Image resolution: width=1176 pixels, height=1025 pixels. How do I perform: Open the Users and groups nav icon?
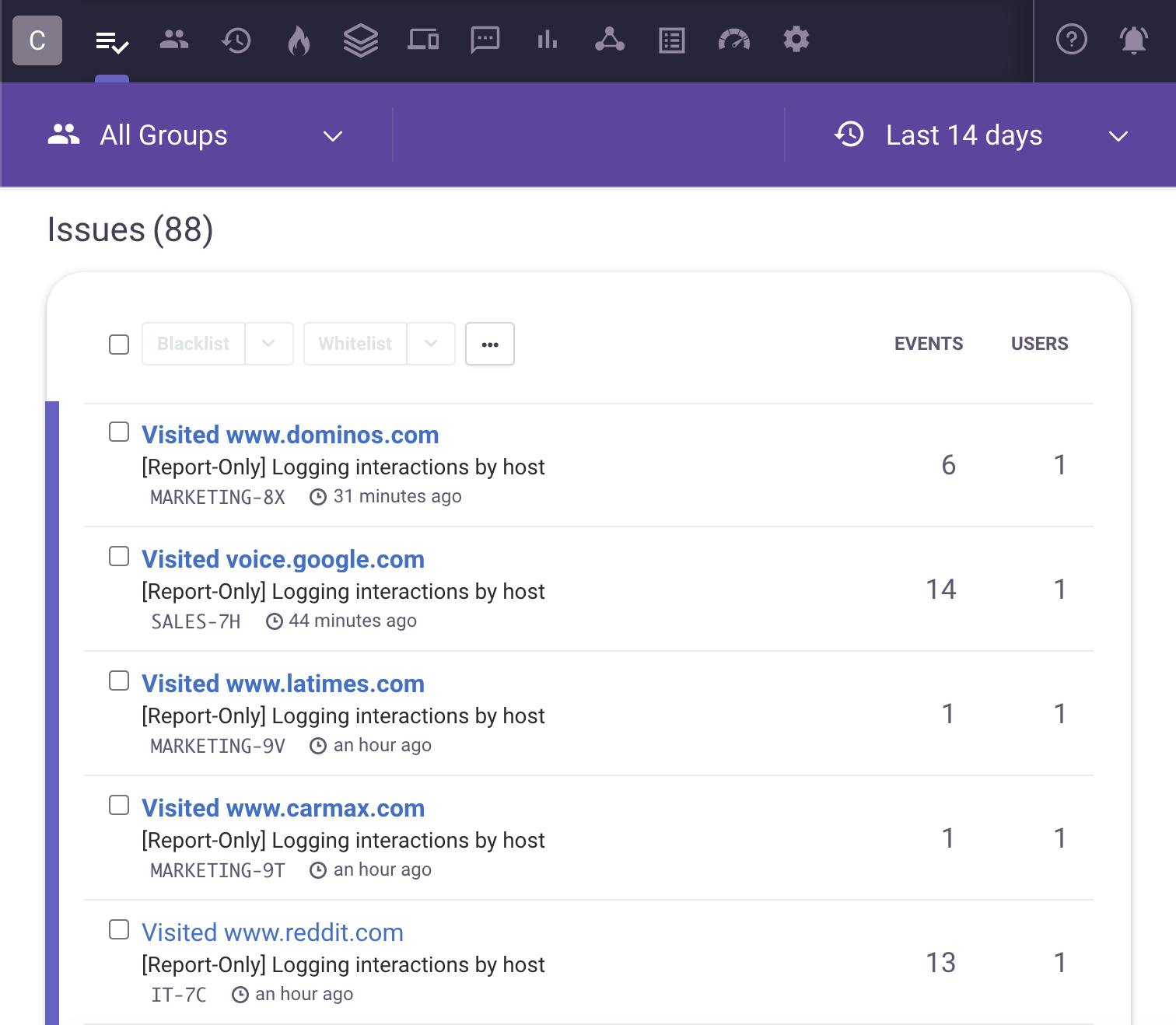click(x=174, y=40)
